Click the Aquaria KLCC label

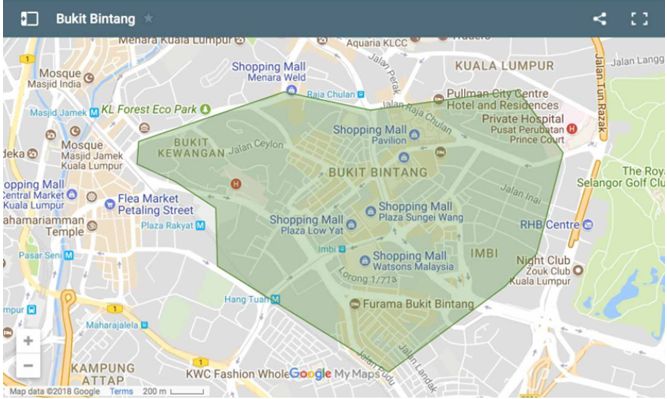pyautogui.click(x=377, y=43)
